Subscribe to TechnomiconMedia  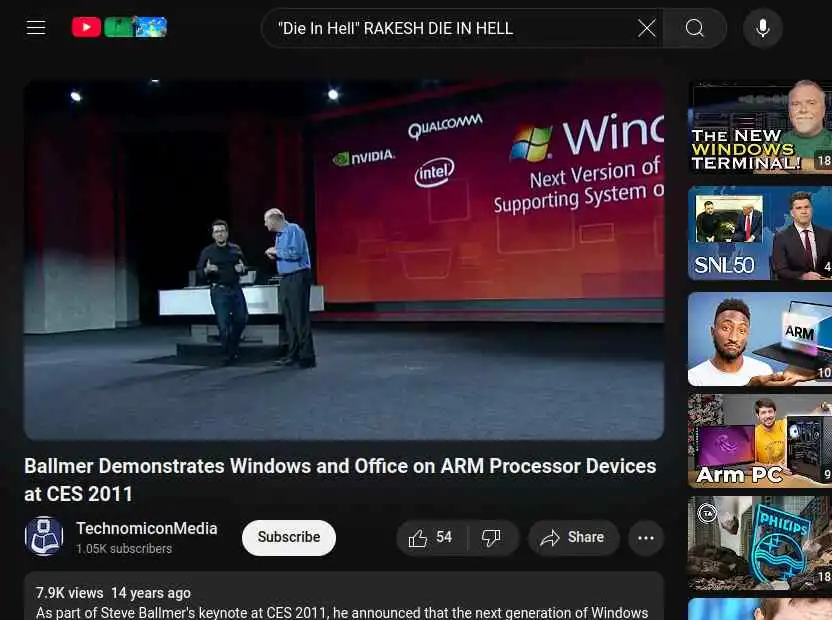point(289,537)
